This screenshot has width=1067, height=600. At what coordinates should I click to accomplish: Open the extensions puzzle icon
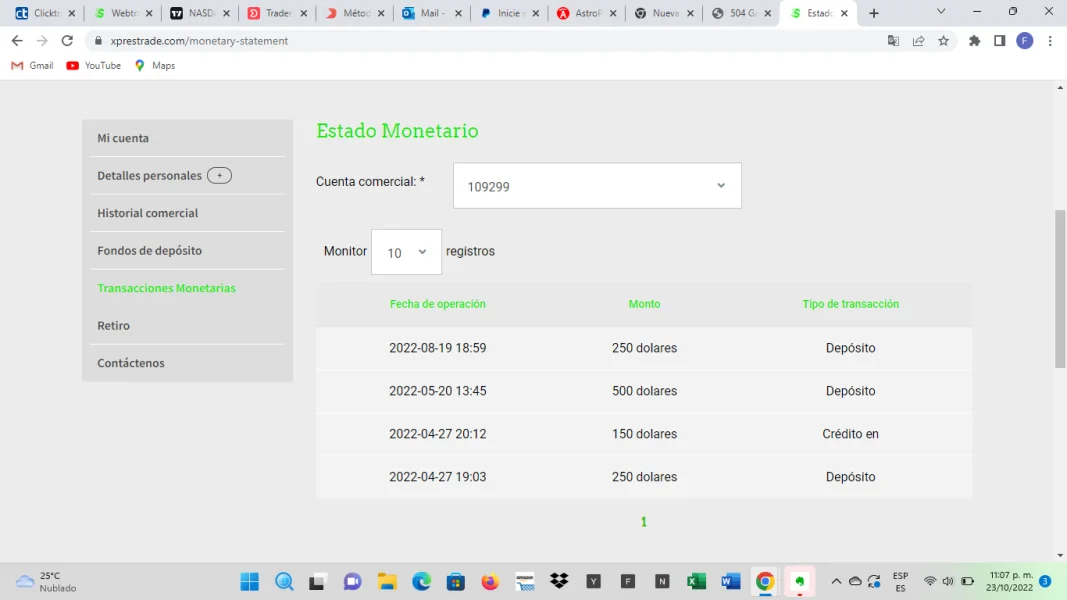tap(974, 41)
